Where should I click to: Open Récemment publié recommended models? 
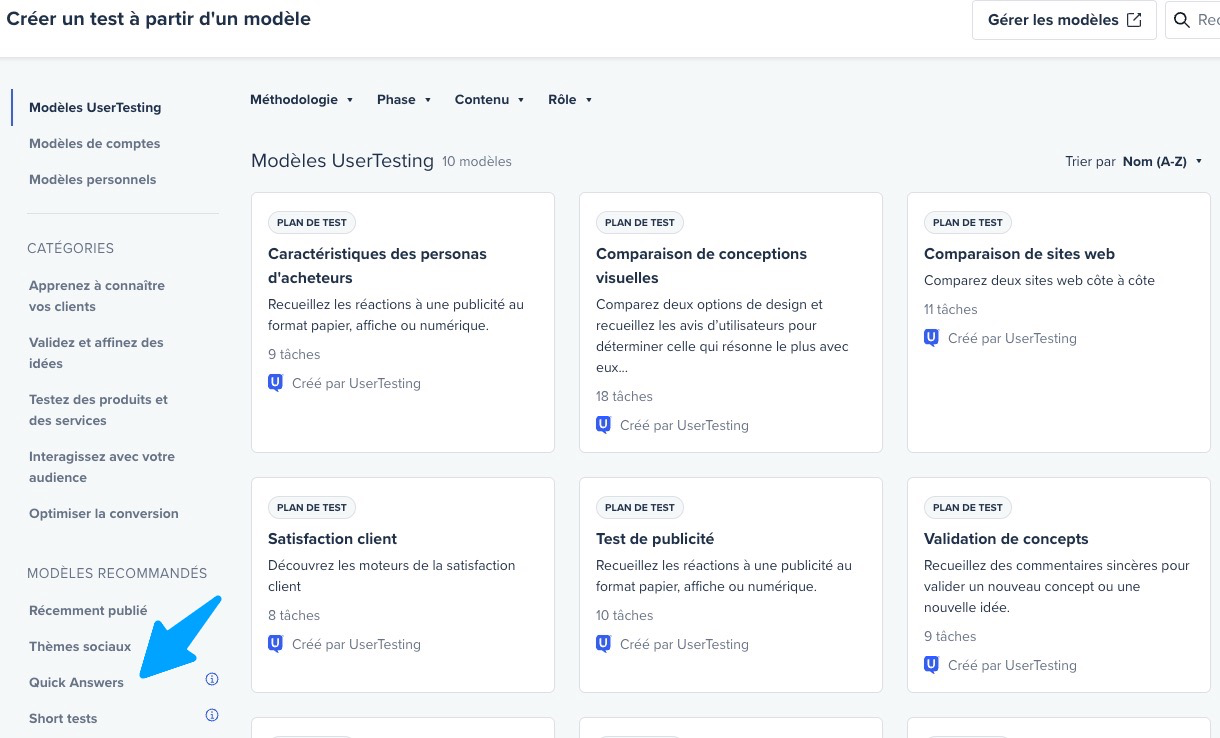[88, 611]
